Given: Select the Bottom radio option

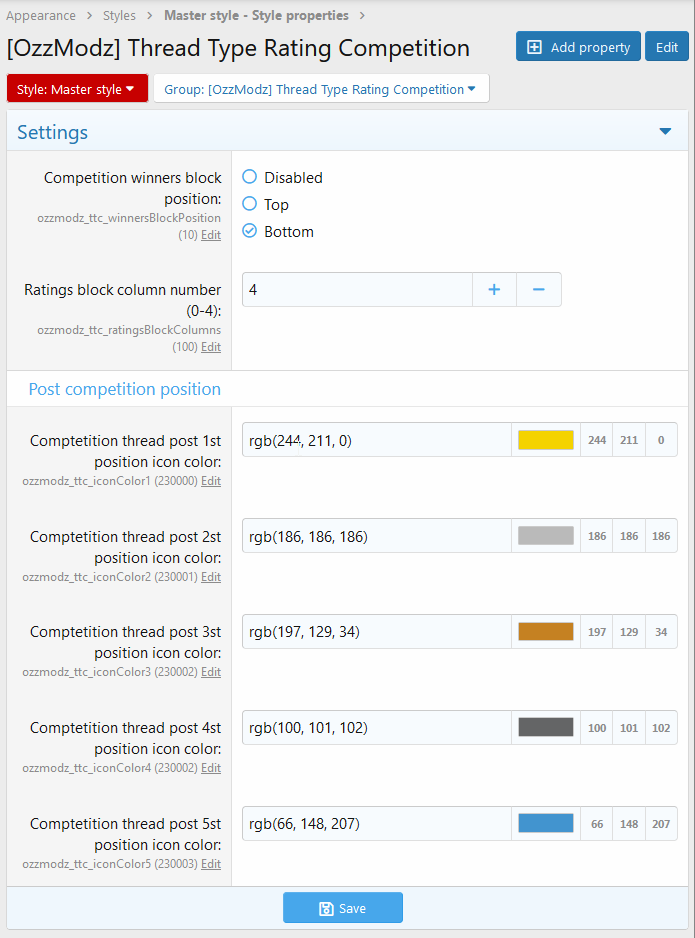Looking at the screenshot, I should coord(249,230).
